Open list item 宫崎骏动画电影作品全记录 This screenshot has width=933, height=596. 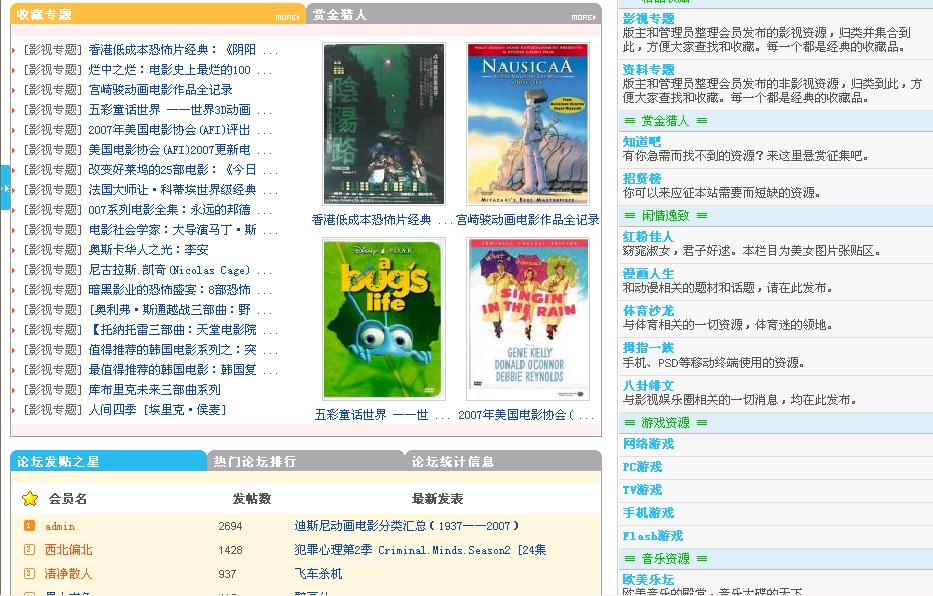pos(161,90)
